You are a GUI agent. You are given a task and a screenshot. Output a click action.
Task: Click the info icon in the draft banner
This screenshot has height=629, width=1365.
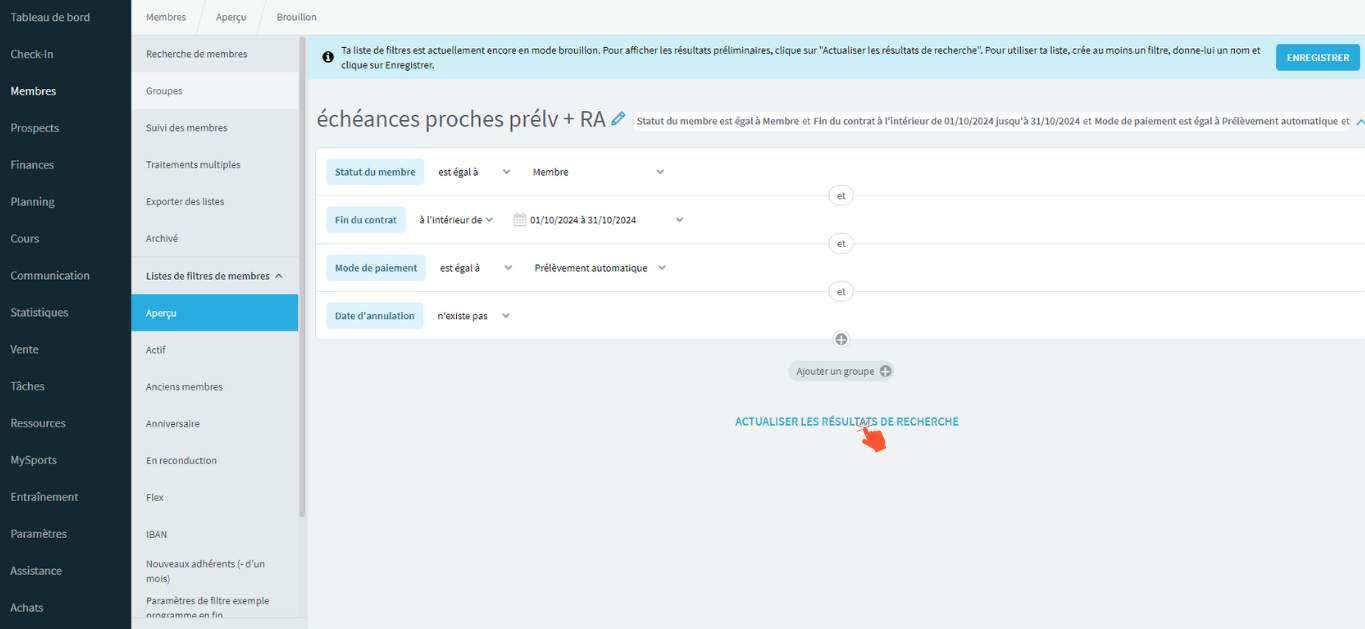(x=328, y=57)
